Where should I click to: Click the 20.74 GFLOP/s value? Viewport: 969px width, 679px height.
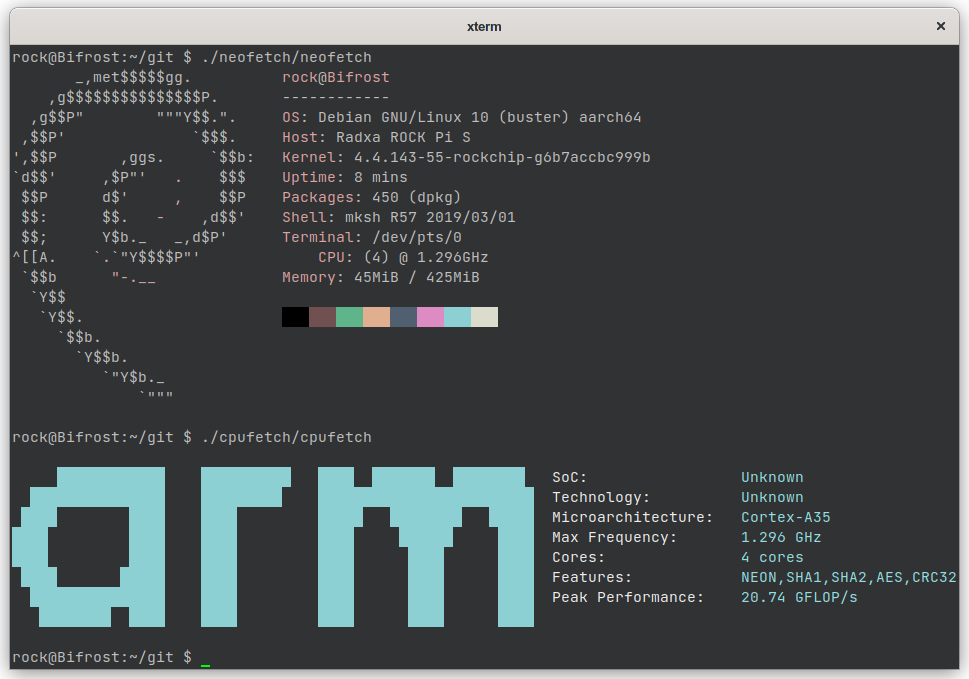pos(799,597)
